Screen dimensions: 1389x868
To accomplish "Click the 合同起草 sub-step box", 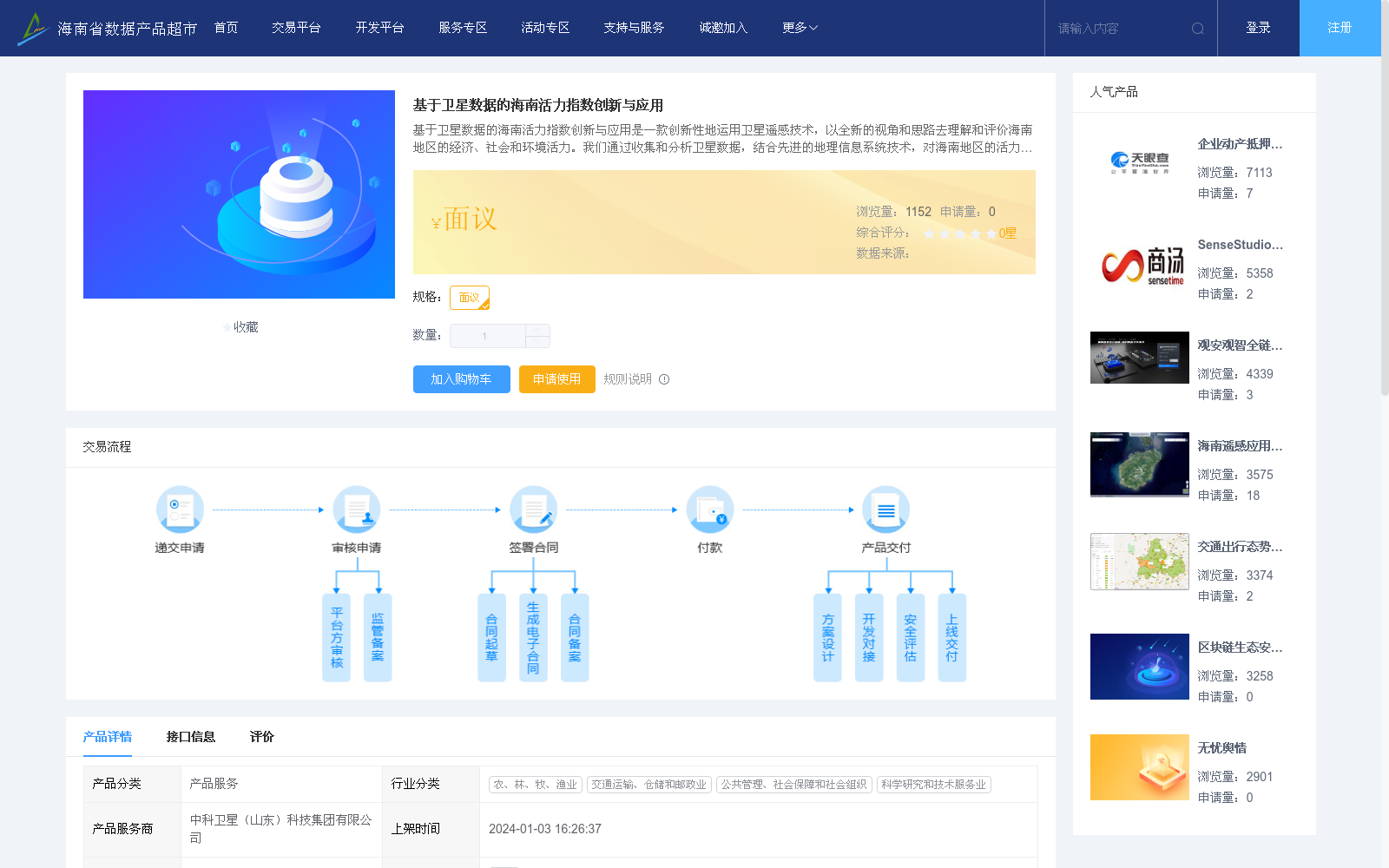I will (491, 637).
